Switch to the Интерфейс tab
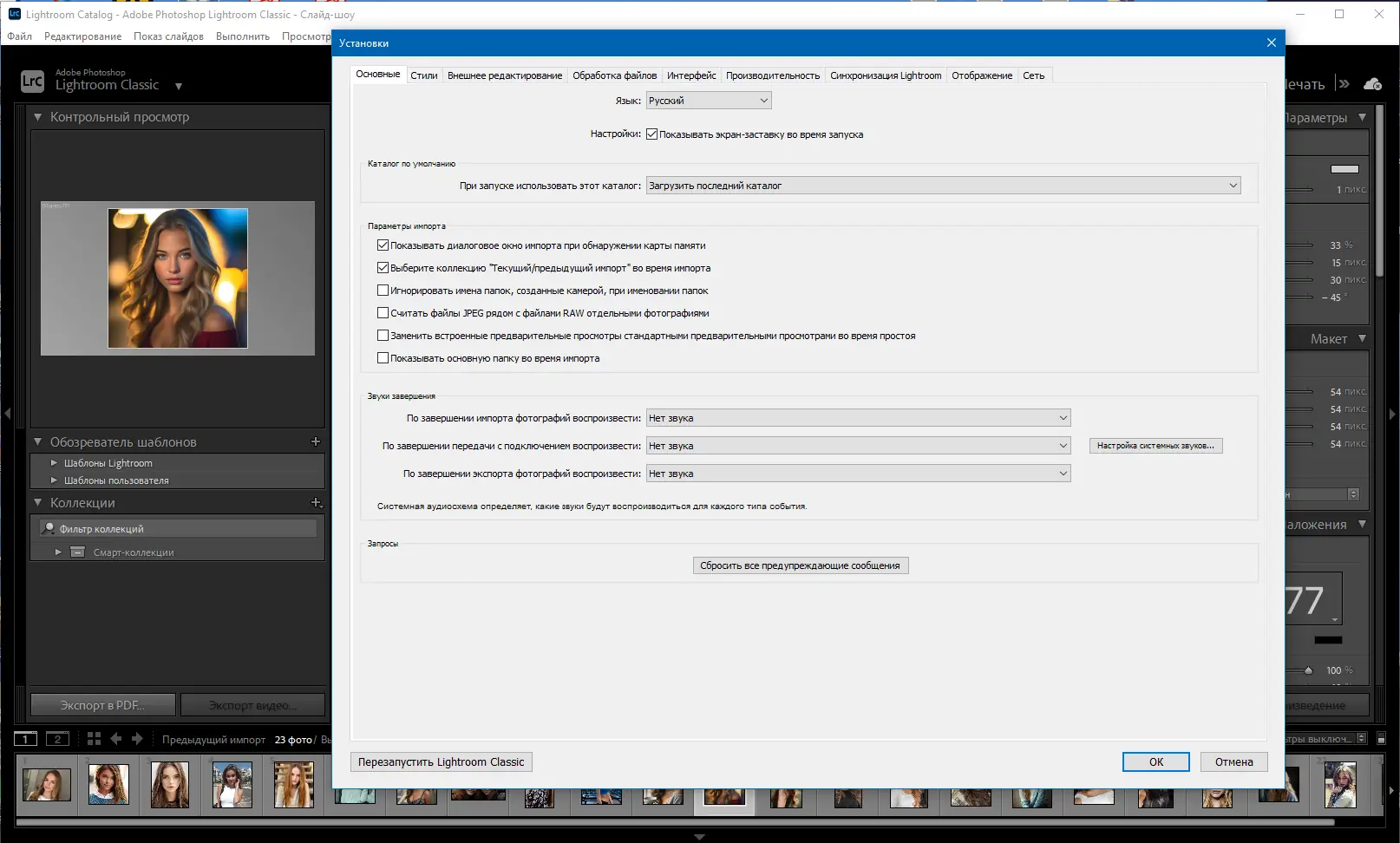1400x843 pixels. pos(691,75)
